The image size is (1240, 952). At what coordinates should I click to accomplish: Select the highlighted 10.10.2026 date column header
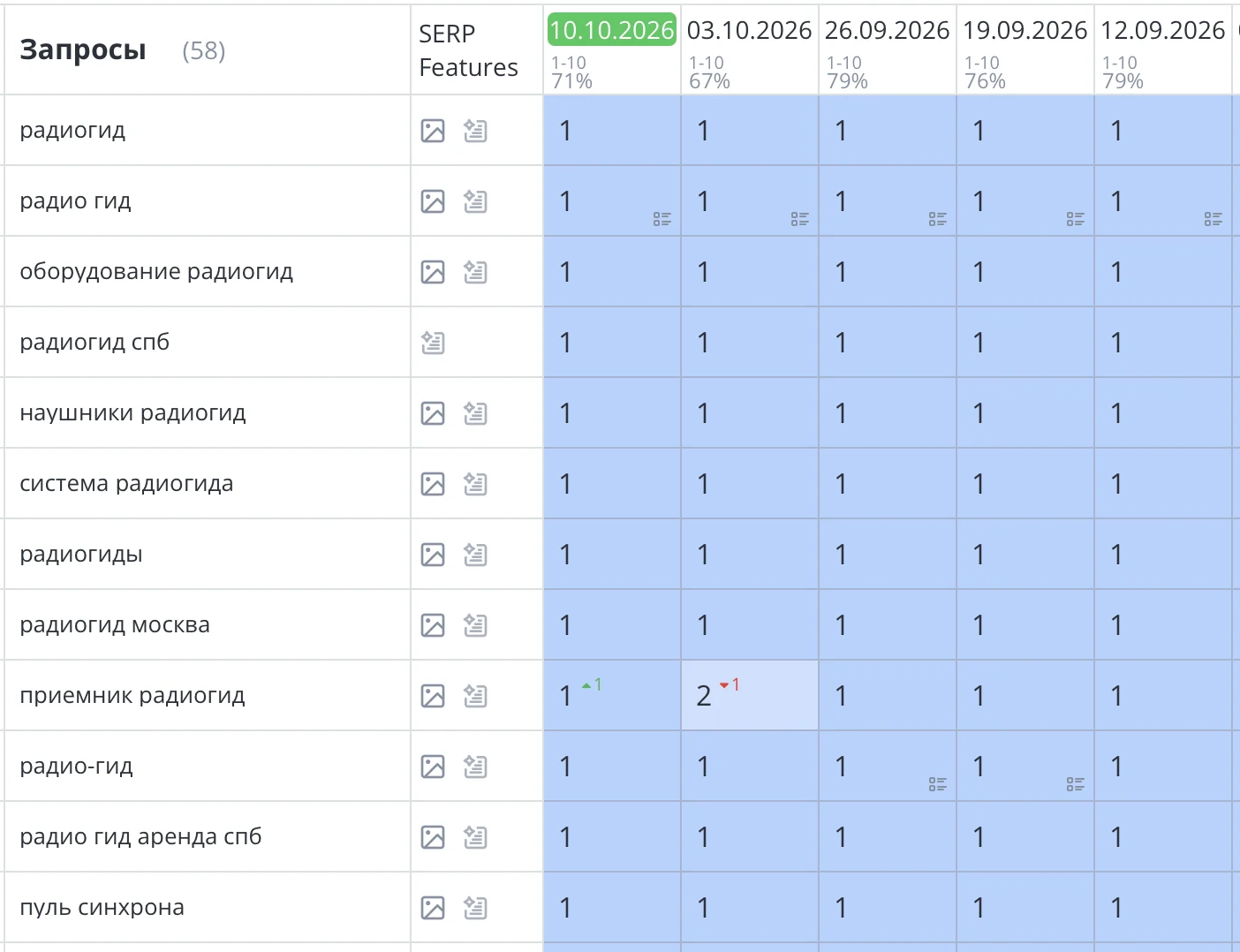(612, 30)
